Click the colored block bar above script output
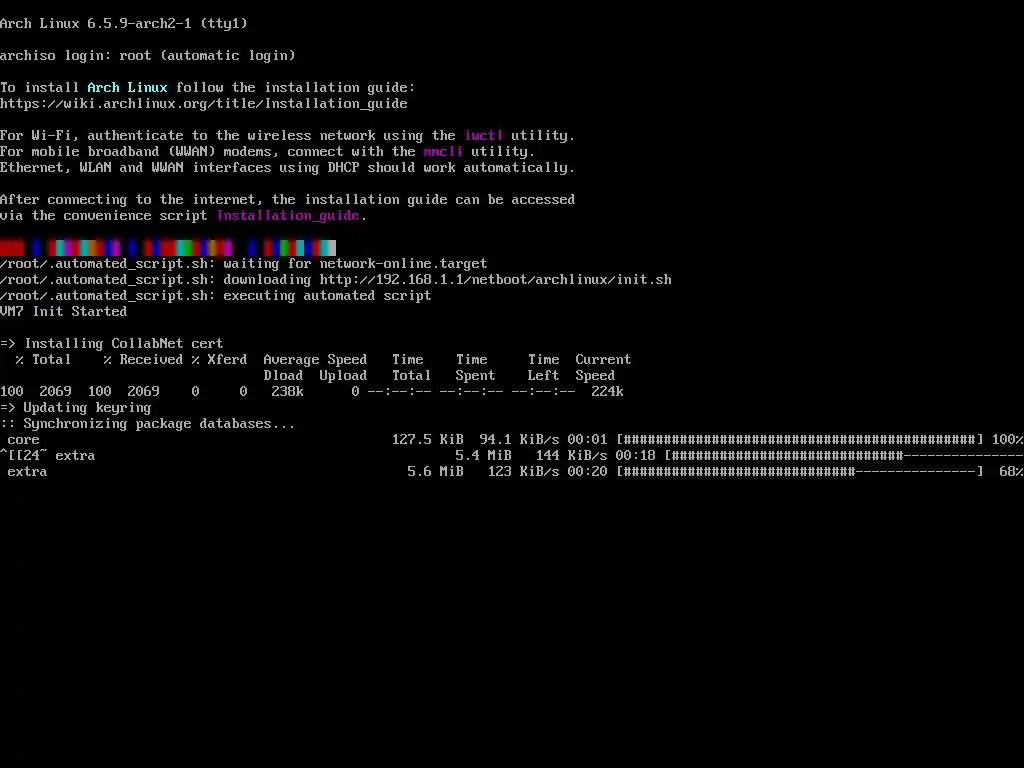Image resolution: width=1024 pixels, height=768 pixels. coord(168,248)
